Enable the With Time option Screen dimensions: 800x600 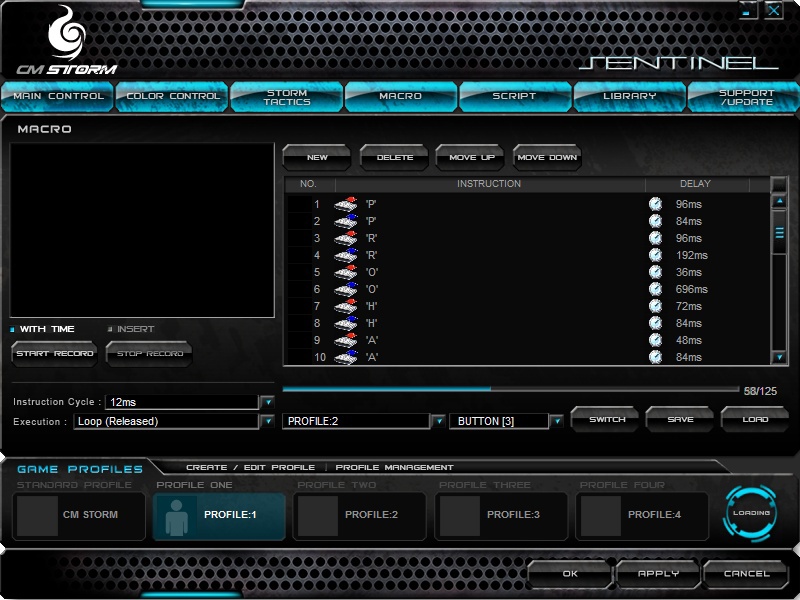(x=12, y=330)
